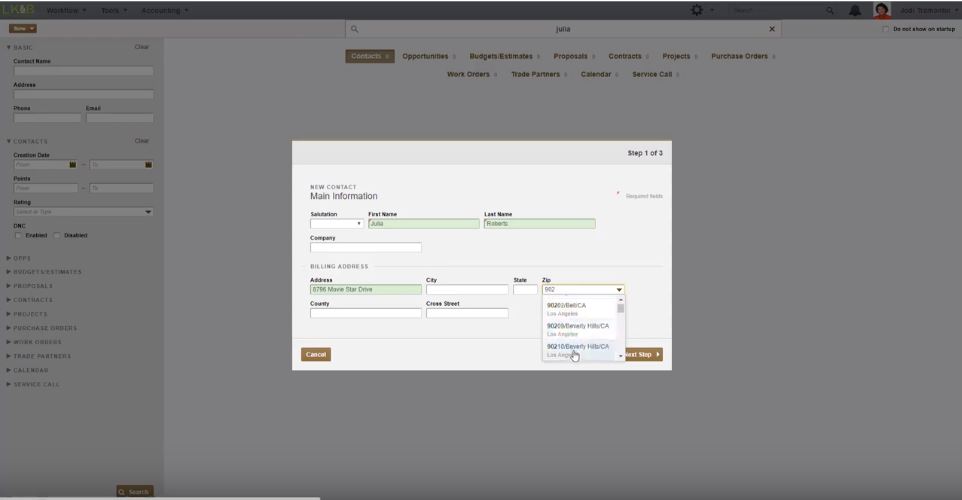The width and height of the screenshot is (962, 500).
Task: Check the DNC Disabled checkbox
Action: 56,235
